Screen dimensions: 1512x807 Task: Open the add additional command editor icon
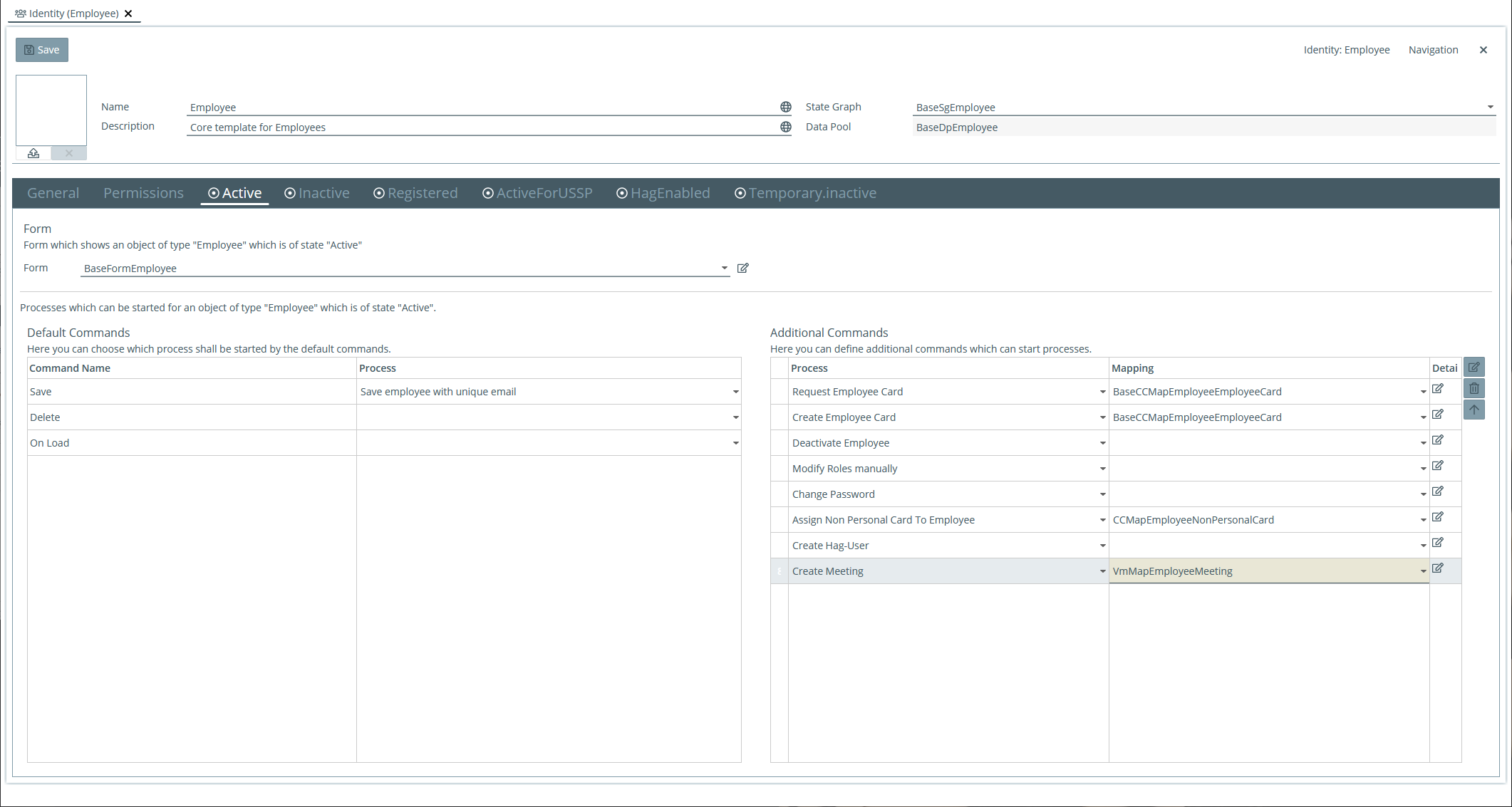(1474, 367)
